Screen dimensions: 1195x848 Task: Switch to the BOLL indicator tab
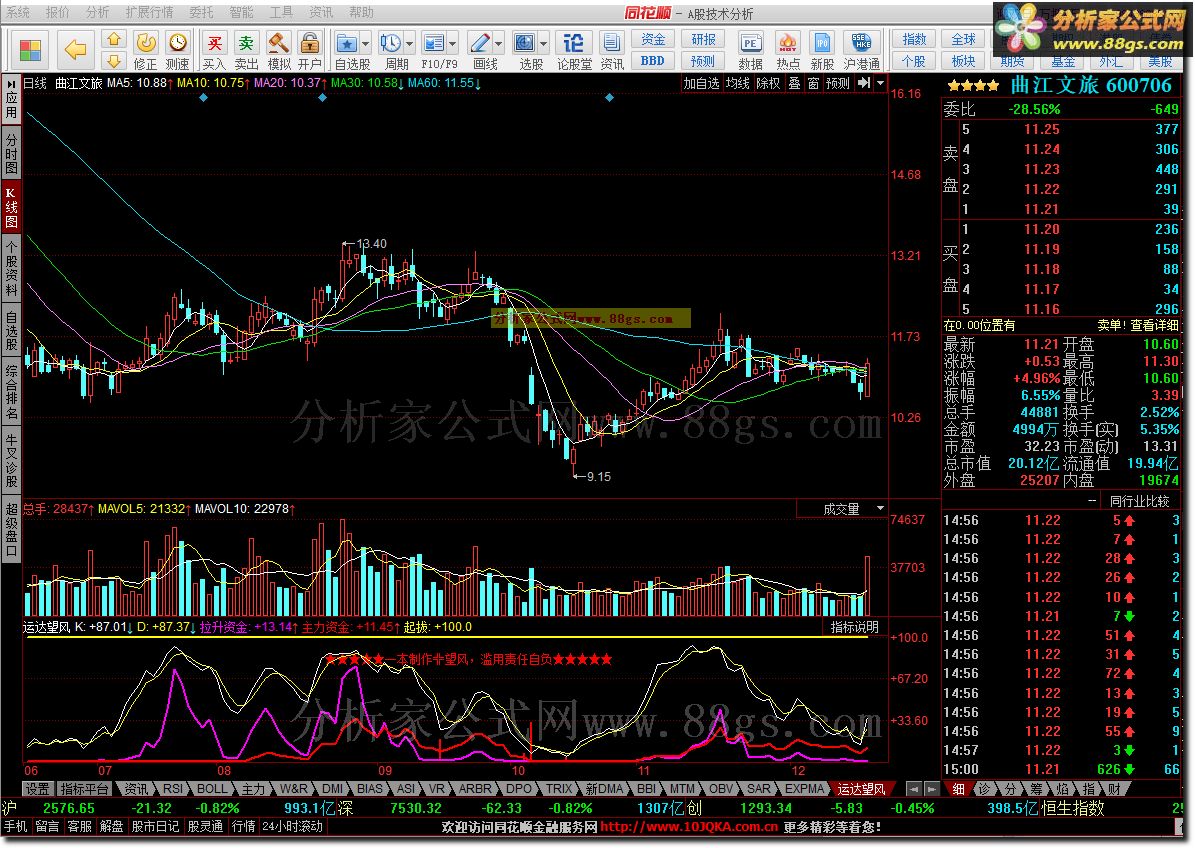pyautogui.click(x=212, y=789)
